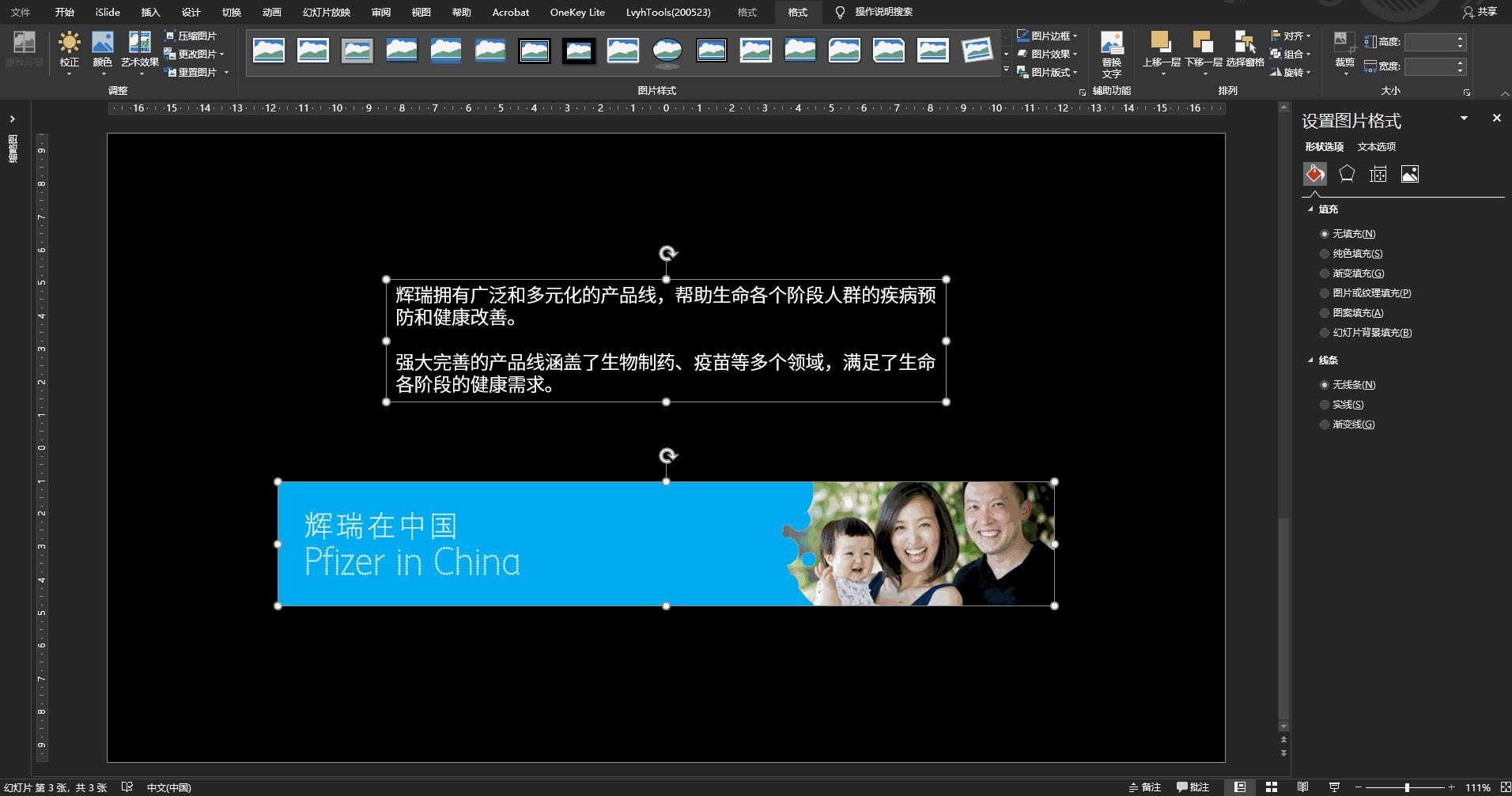The height and width of the screenshot is (796, 1512).
Task: Open the 文本选项 tab in format pane
Action: coord(1377,146)
